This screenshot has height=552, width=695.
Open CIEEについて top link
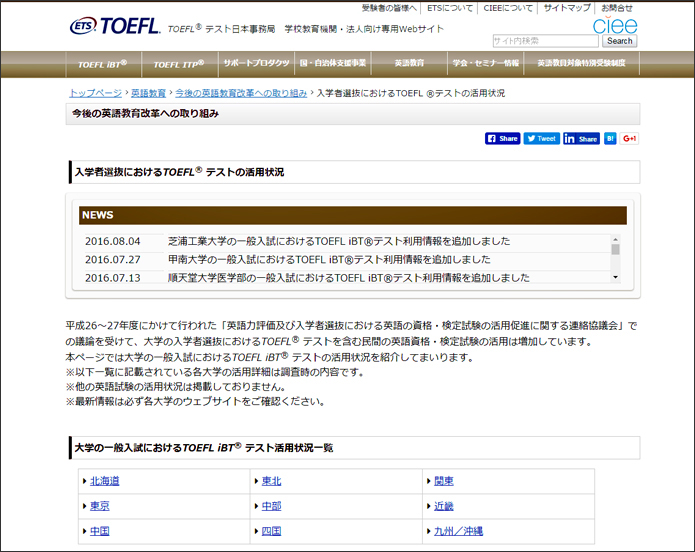tap(508, 8)
